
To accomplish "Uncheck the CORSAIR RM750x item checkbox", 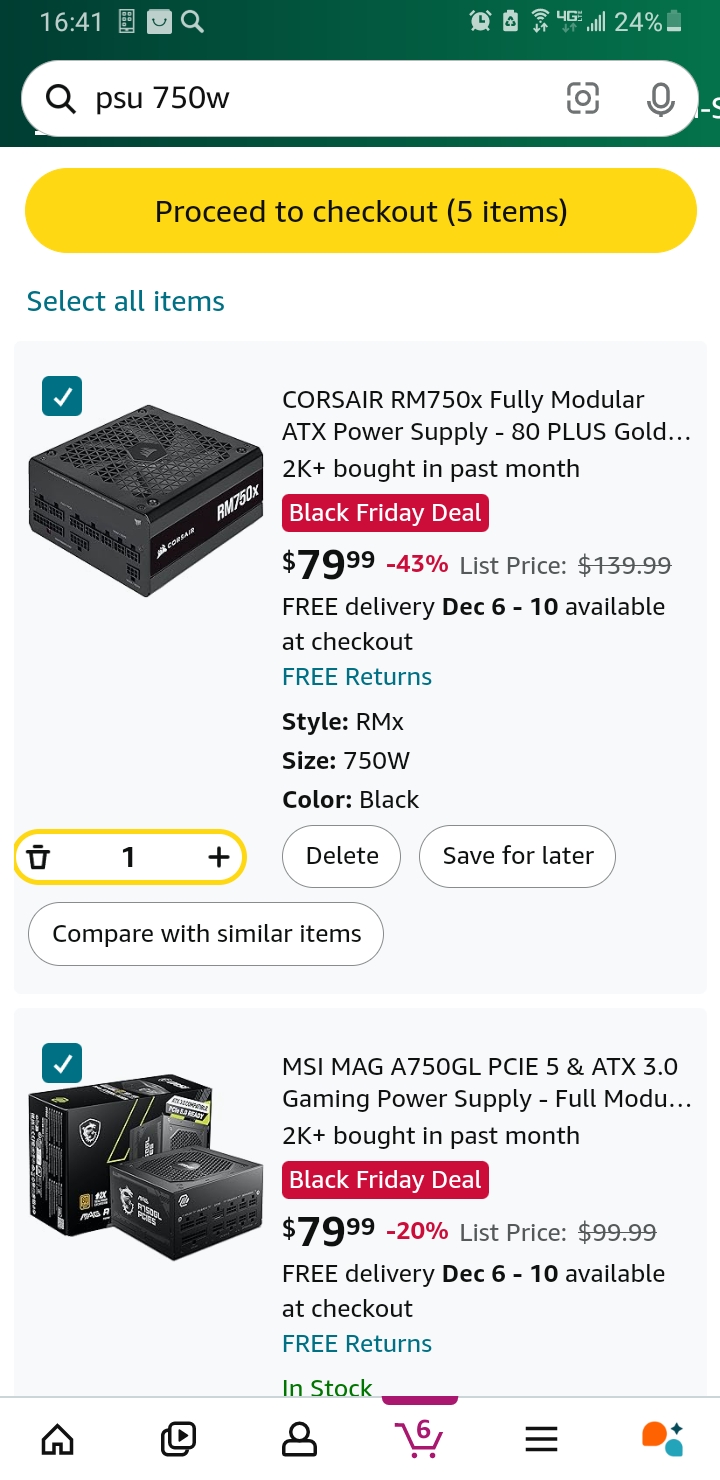I will coord(62,397).
